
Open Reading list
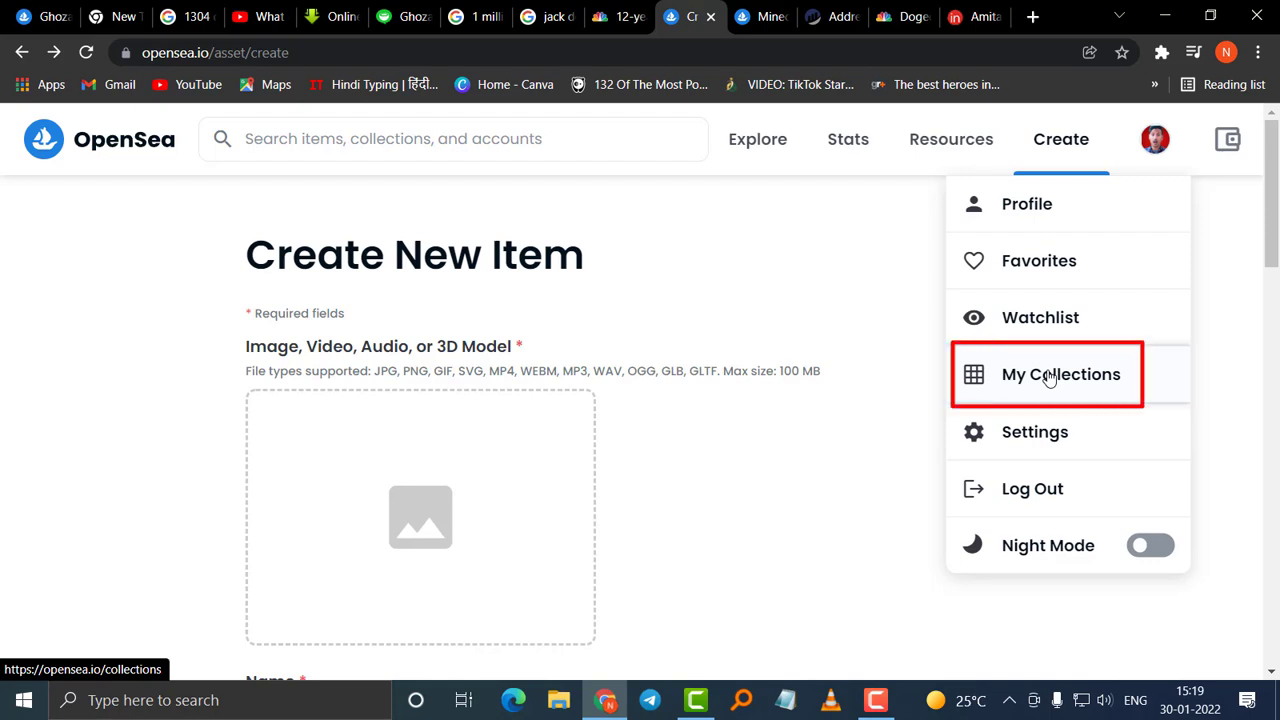pyautogui.click(x=1223, y=84)
